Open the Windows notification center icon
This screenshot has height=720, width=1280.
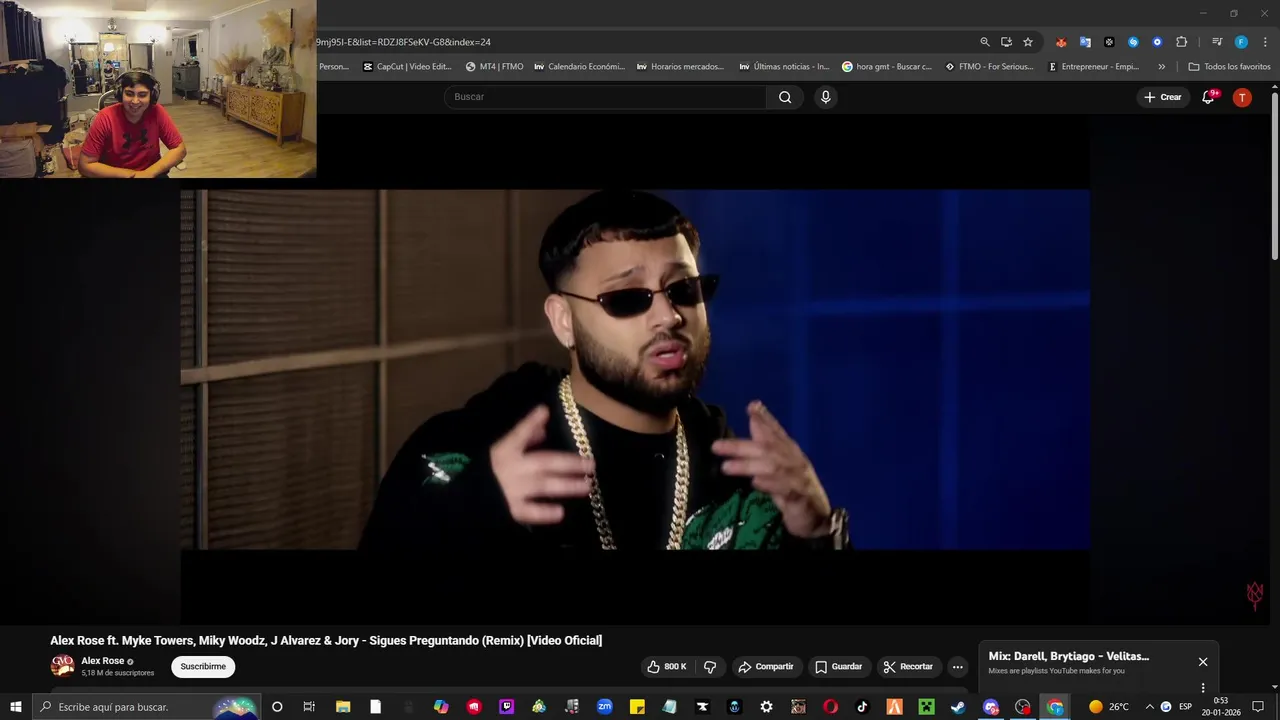[1258, 707]
